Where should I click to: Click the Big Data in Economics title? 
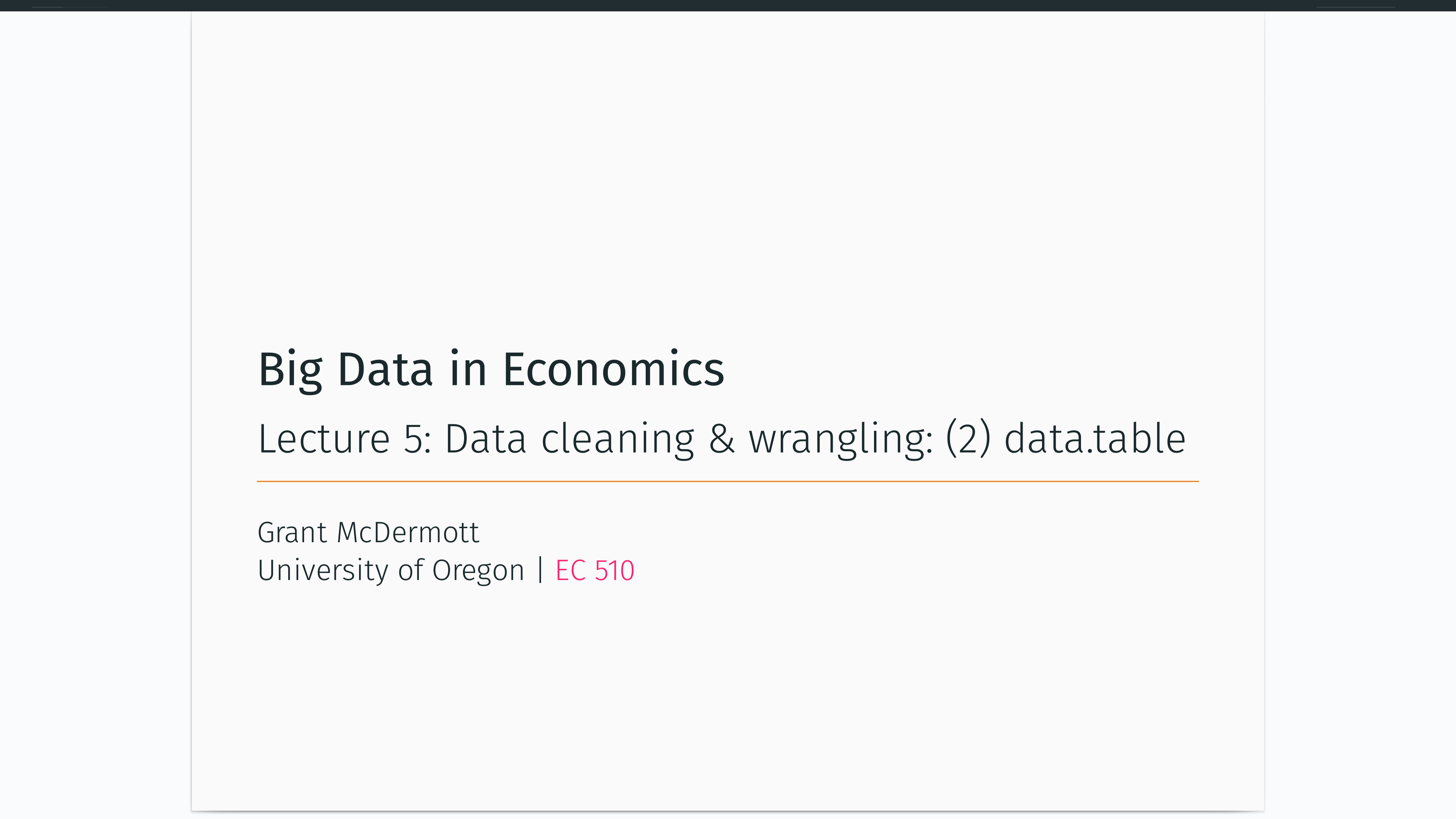[491, 370]
